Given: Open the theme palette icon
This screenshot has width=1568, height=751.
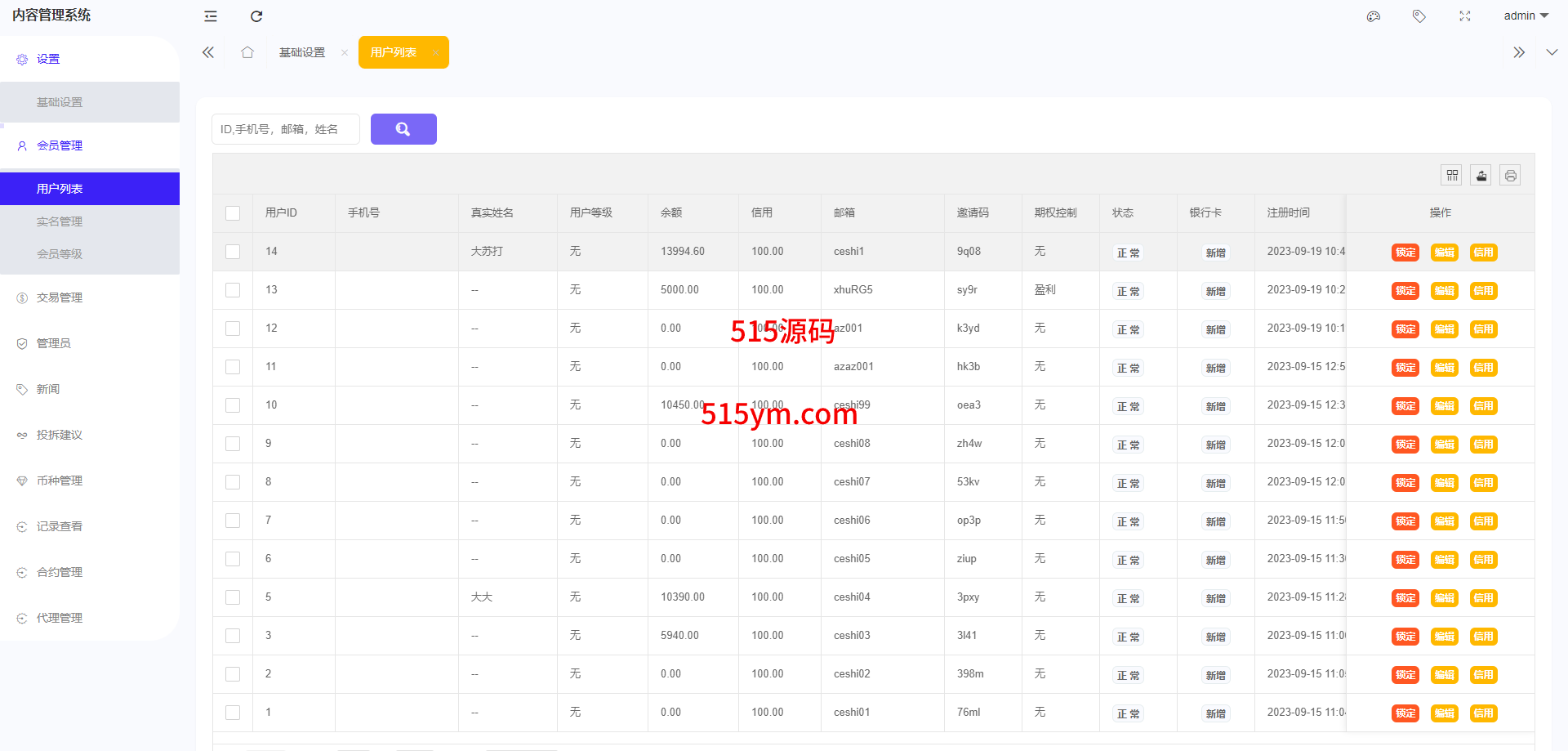Looking at the screenshot, I should tap(1374, 16).
